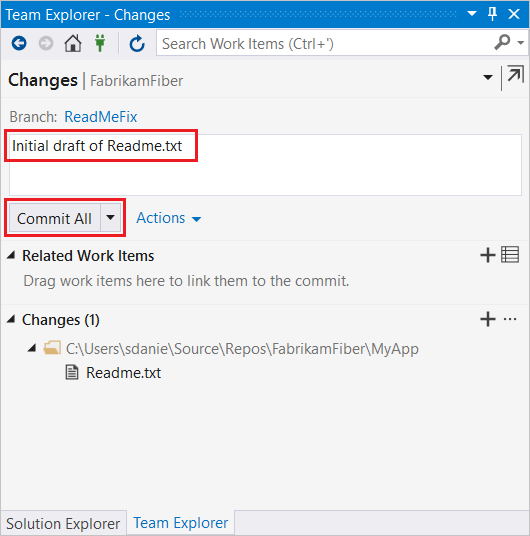Open Changes page title dropdown arrow
Screen dimensions: 530x536
[488, 77]
